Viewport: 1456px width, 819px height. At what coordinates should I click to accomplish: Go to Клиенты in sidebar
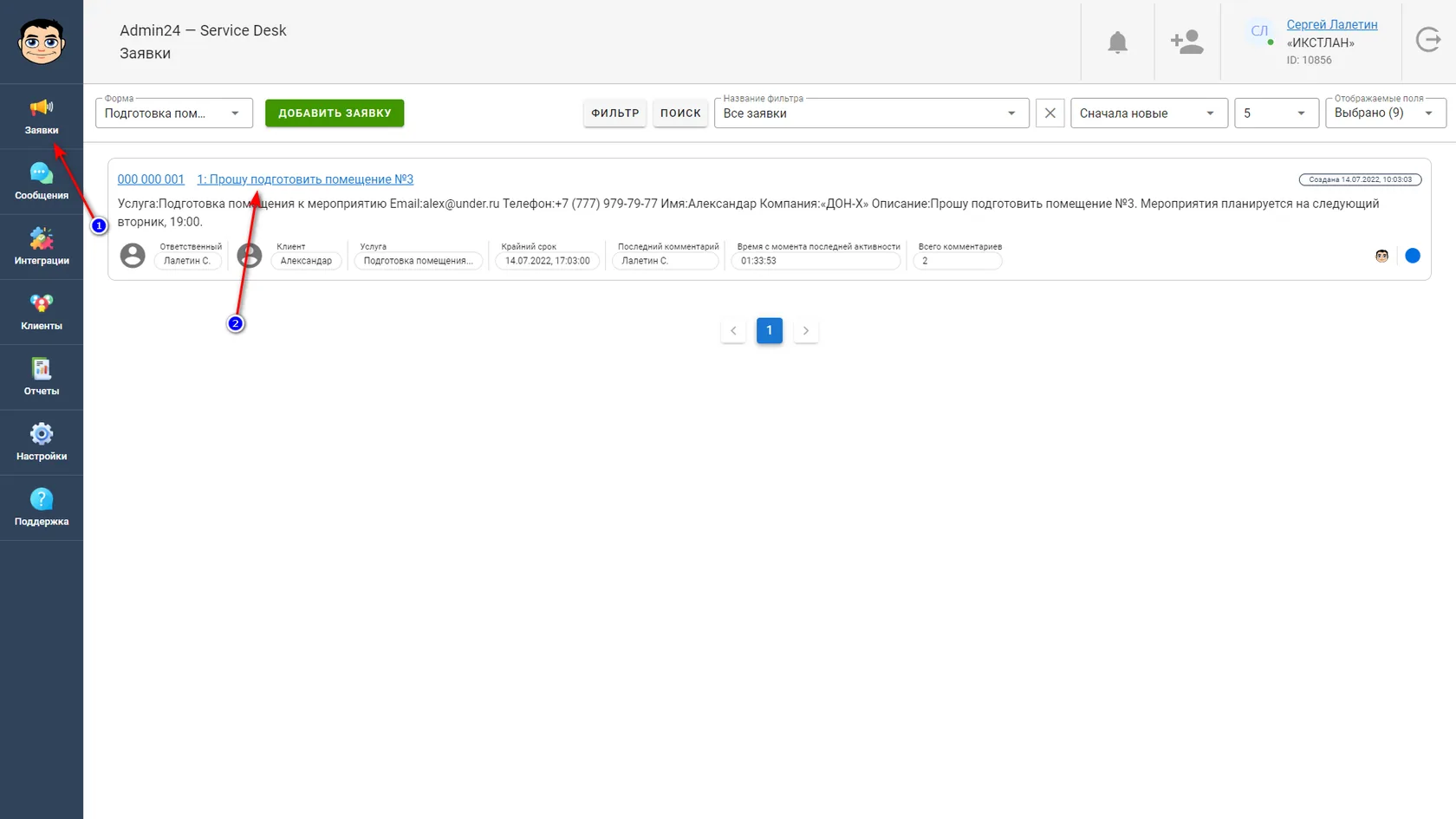click(x=42, y=312)
